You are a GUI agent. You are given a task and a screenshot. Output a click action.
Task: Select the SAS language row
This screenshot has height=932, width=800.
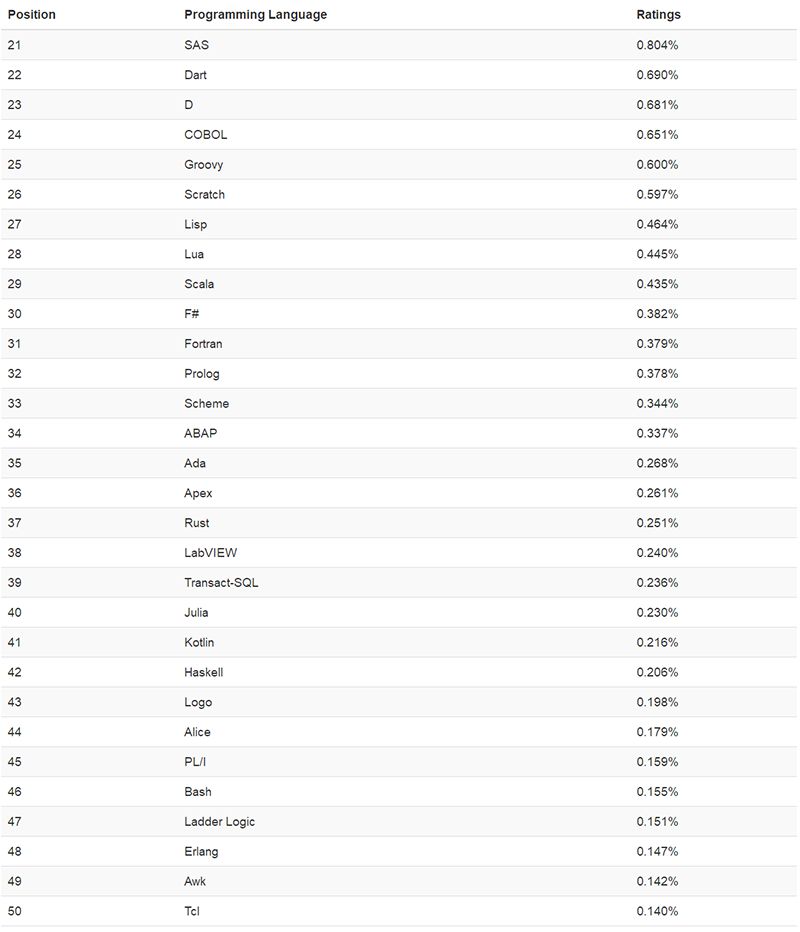point(399,45)
